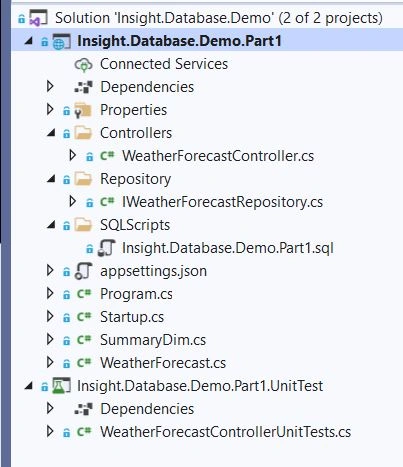Select Solution 'Insight.Database.Demo' root node
The width and height of the screenshot is (403, 467).
pos(219,18)
